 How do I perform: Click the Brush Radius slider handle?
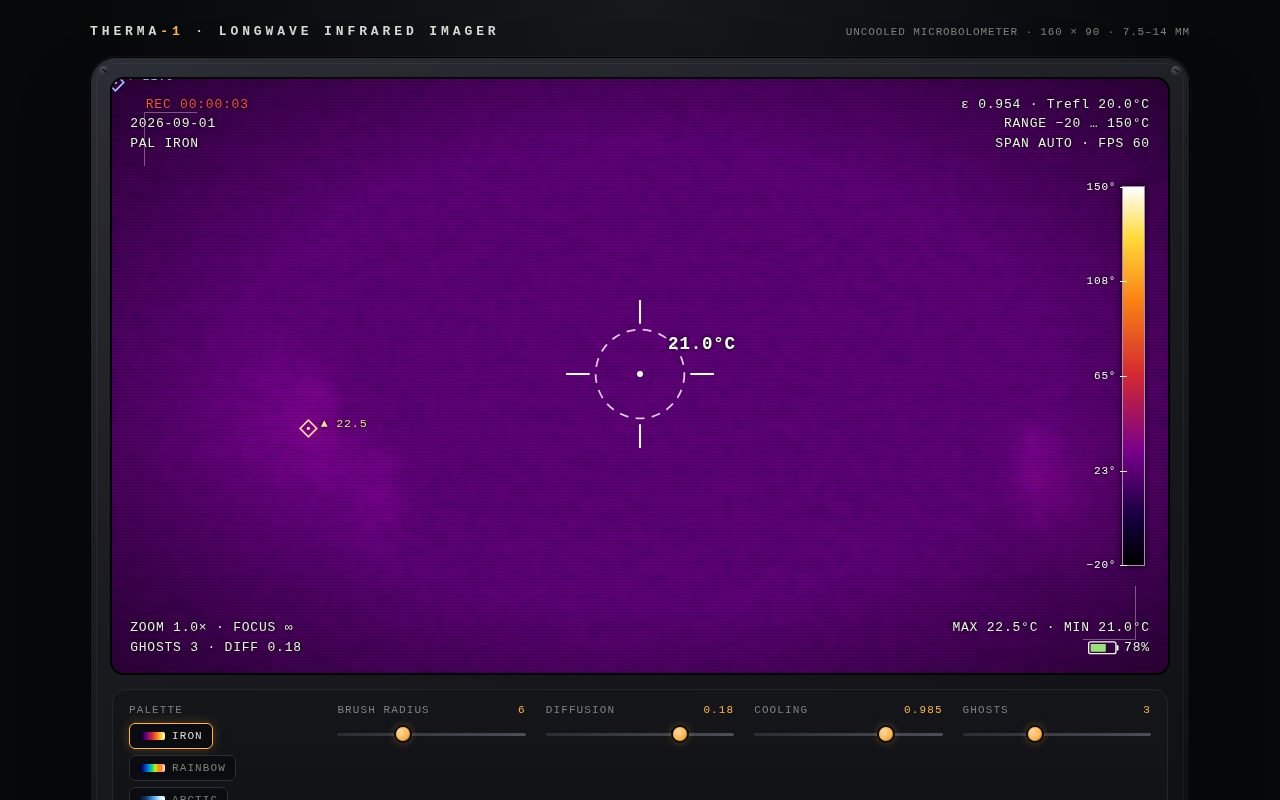coord(403,734)
